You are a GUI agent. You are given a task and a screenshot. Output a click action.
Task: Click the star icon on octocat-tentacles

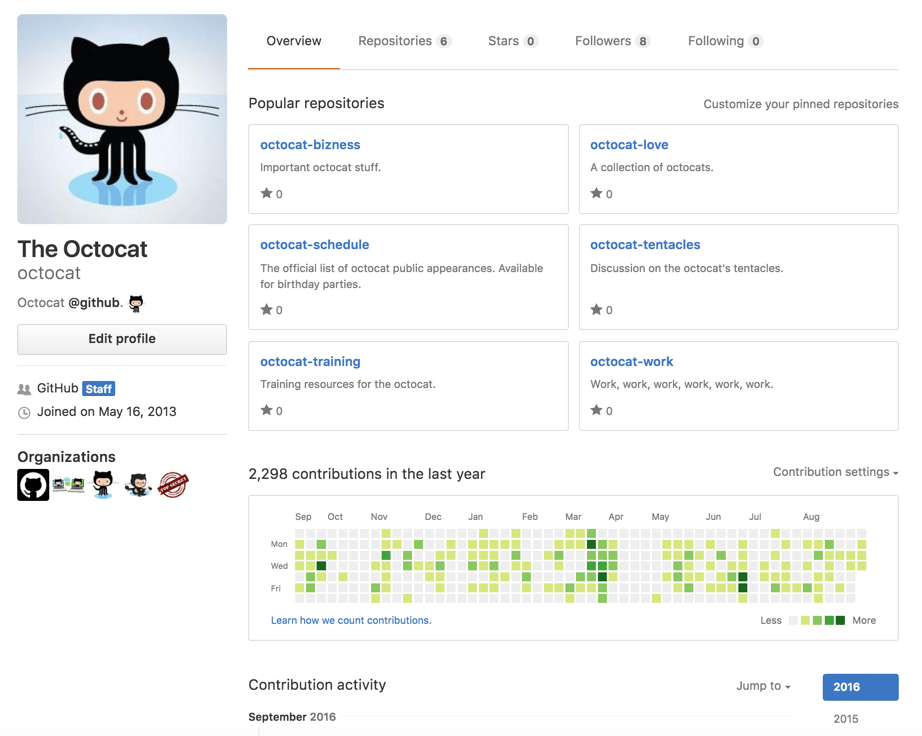[x=596, y=309]
